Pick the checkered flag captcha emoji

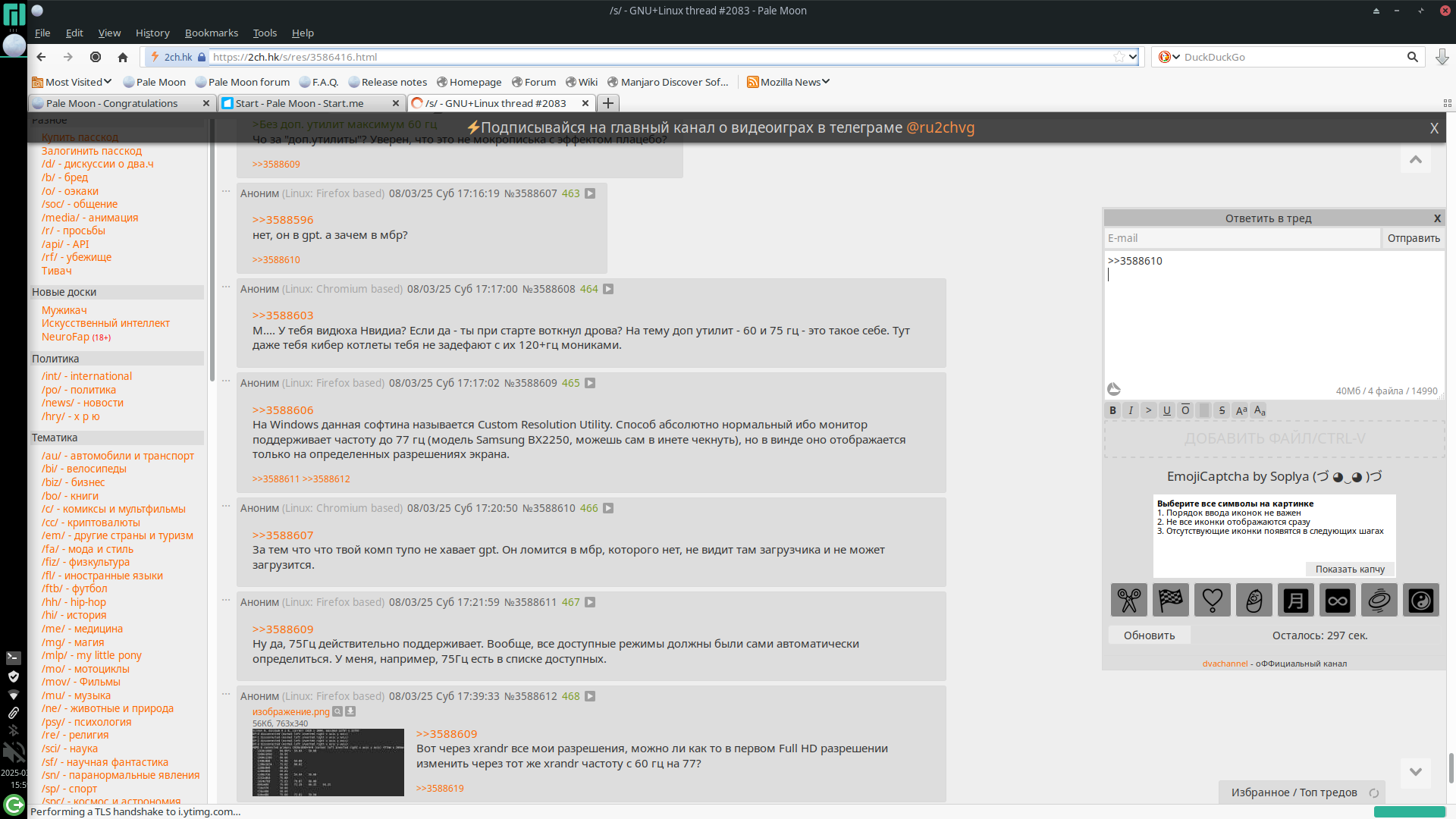point(1171,600)
